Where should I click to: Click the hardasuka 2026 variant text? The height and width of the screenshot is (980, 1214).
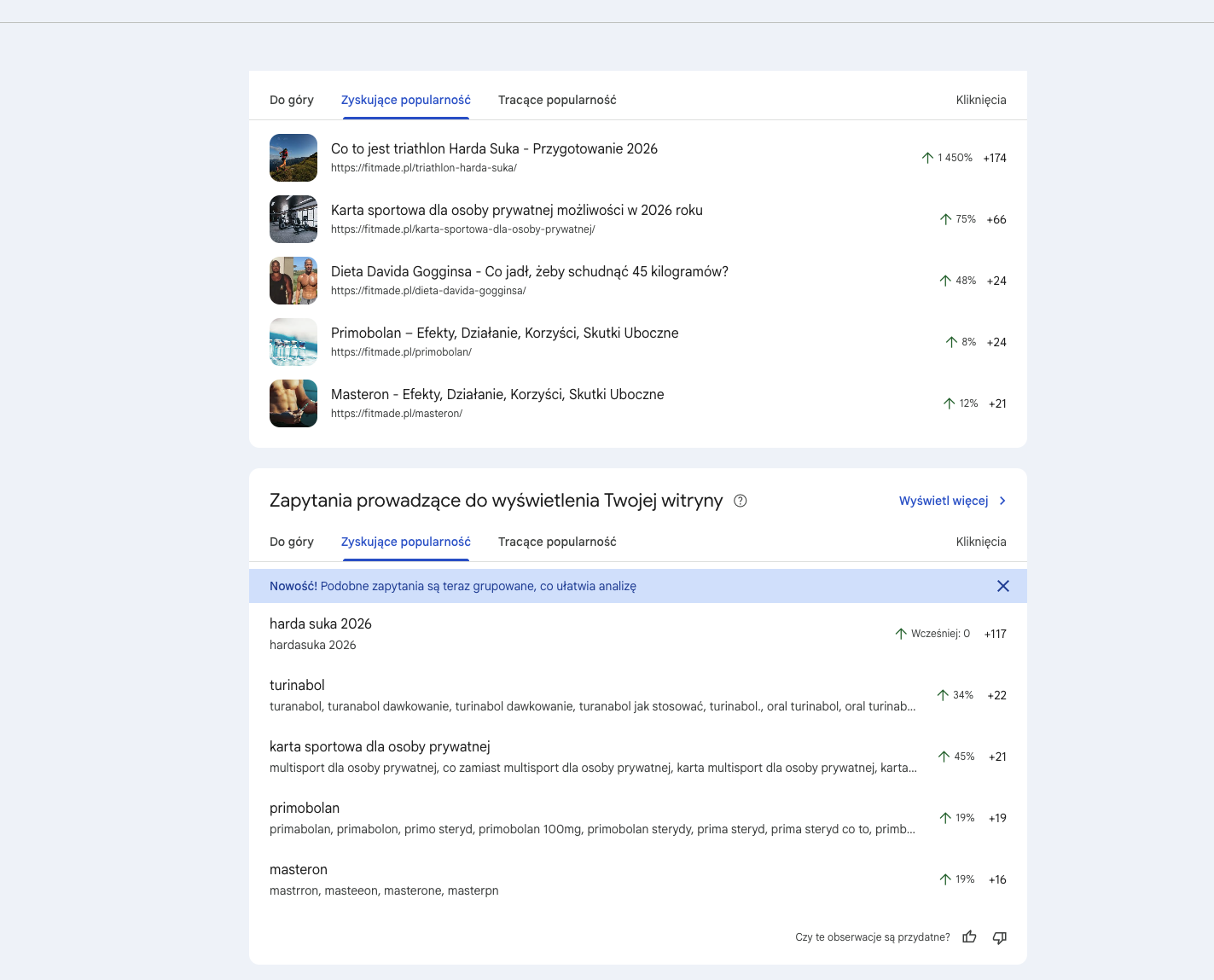point(313,645)
